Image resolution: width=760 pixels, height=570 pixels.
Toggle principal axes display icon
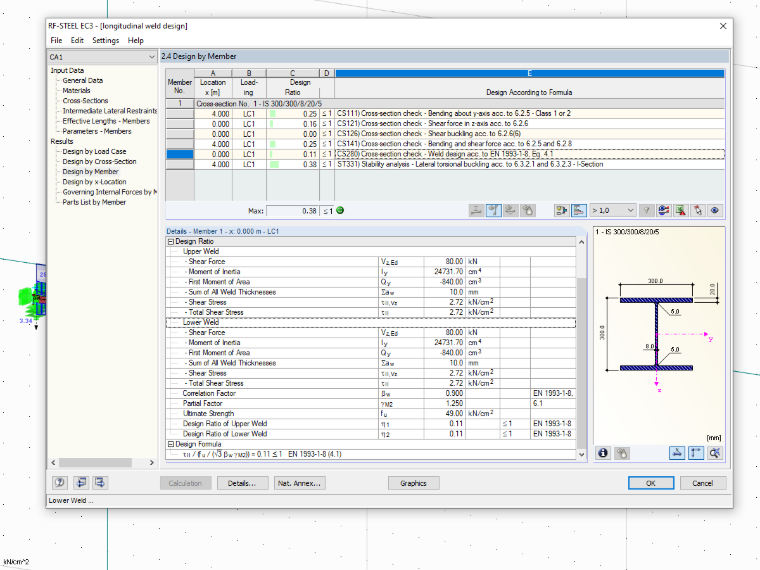tap(696, 453)
